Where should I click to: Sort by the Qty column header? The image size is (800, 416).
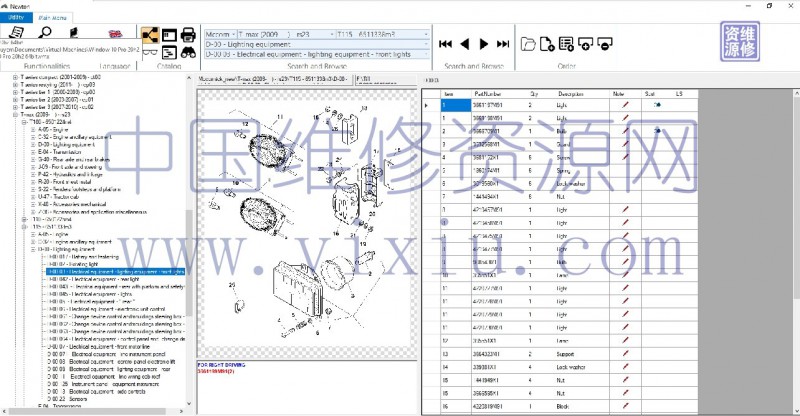[x=534, y=94]
